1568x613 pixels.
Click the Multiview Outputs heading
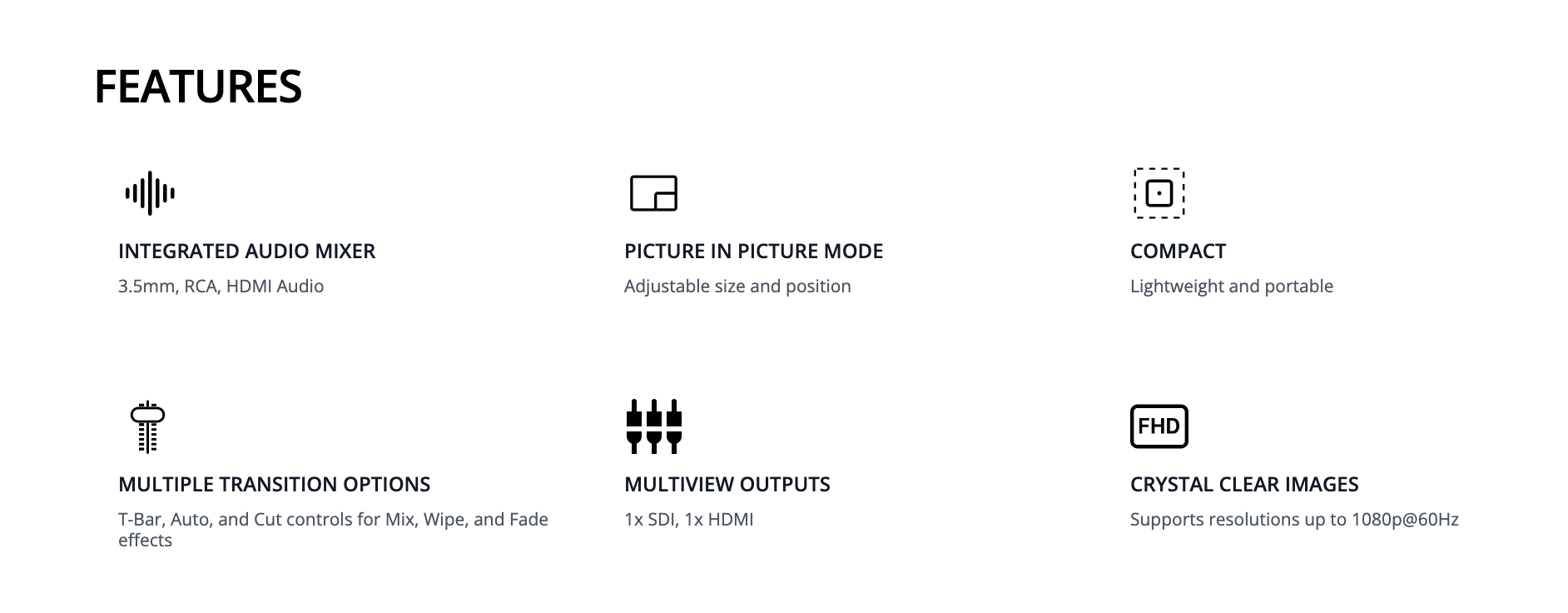[727, 485]
